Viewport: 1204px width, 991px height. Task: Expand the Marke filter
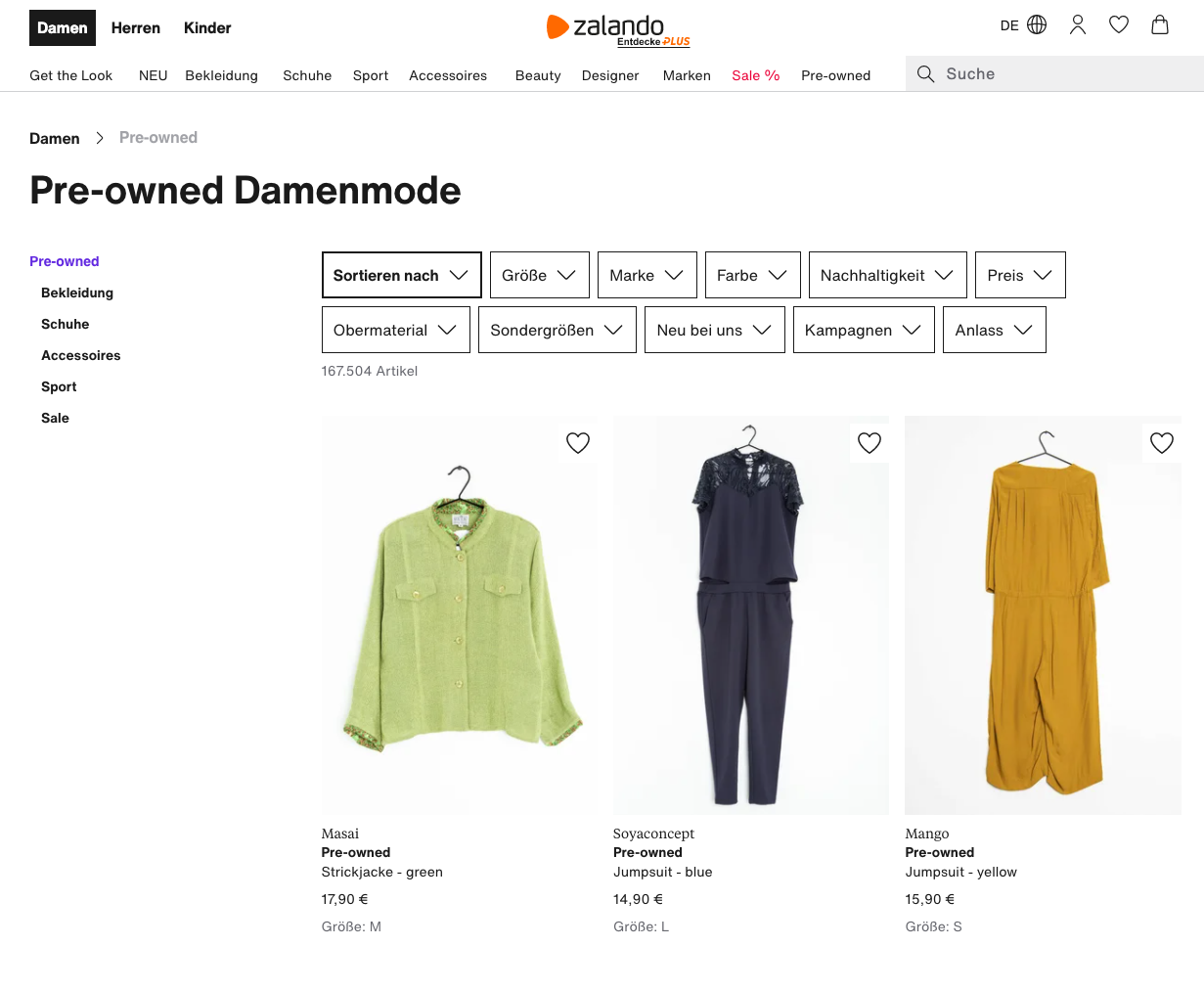[x=647, y=275]
